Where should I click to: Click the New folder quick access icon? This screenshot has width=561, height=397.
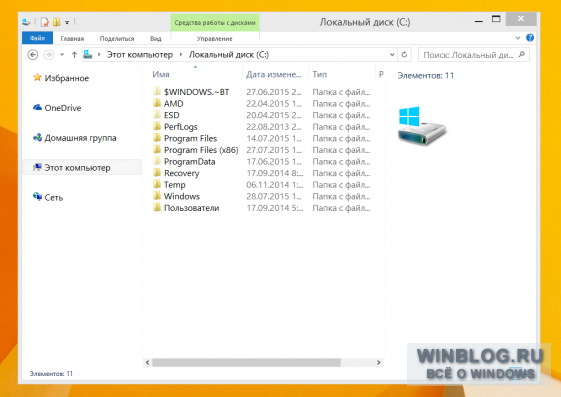tap(56, 22)
